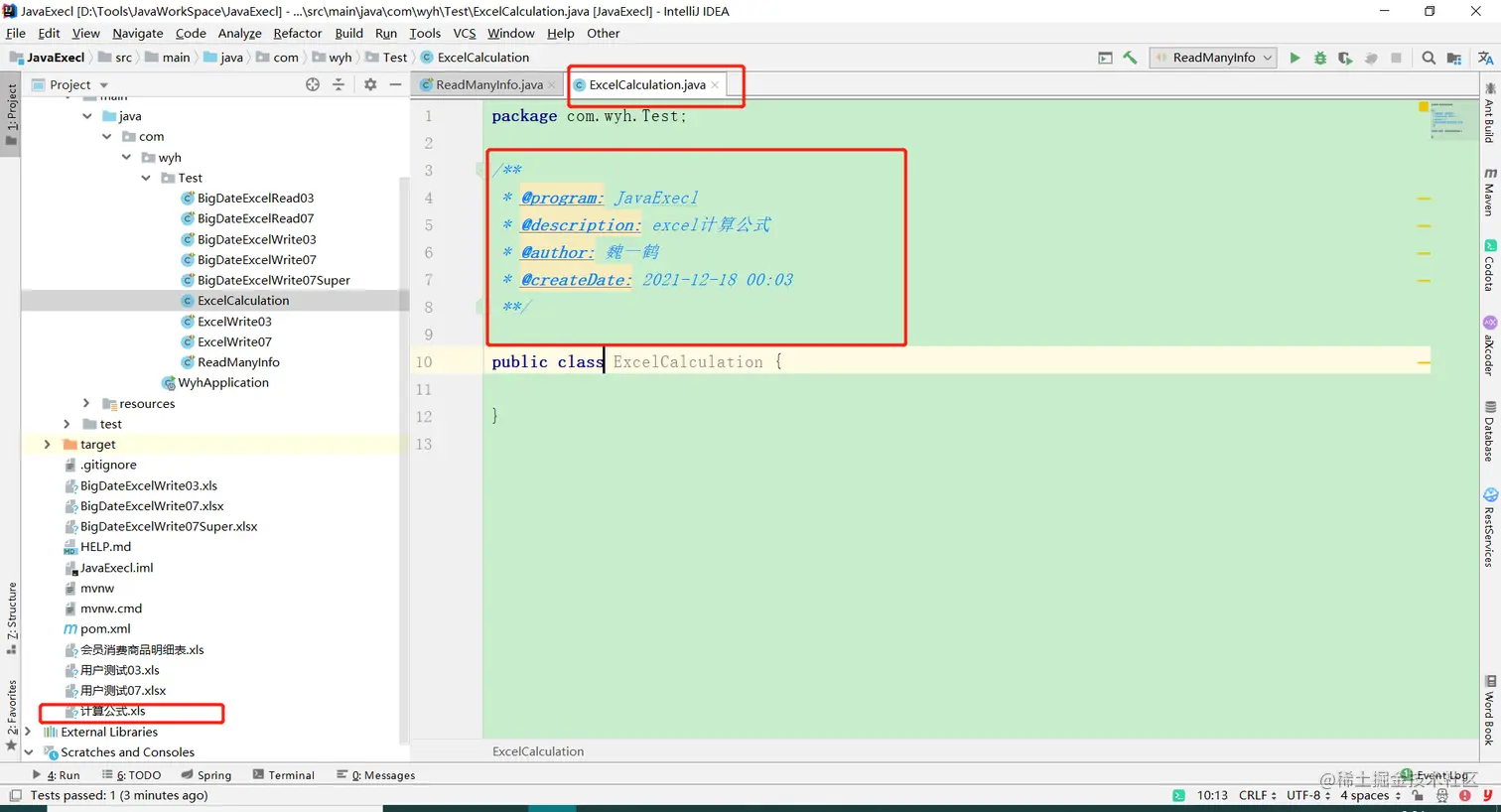Expand the resources folder
1501x812 pixels.
click(x=86, y=403)
